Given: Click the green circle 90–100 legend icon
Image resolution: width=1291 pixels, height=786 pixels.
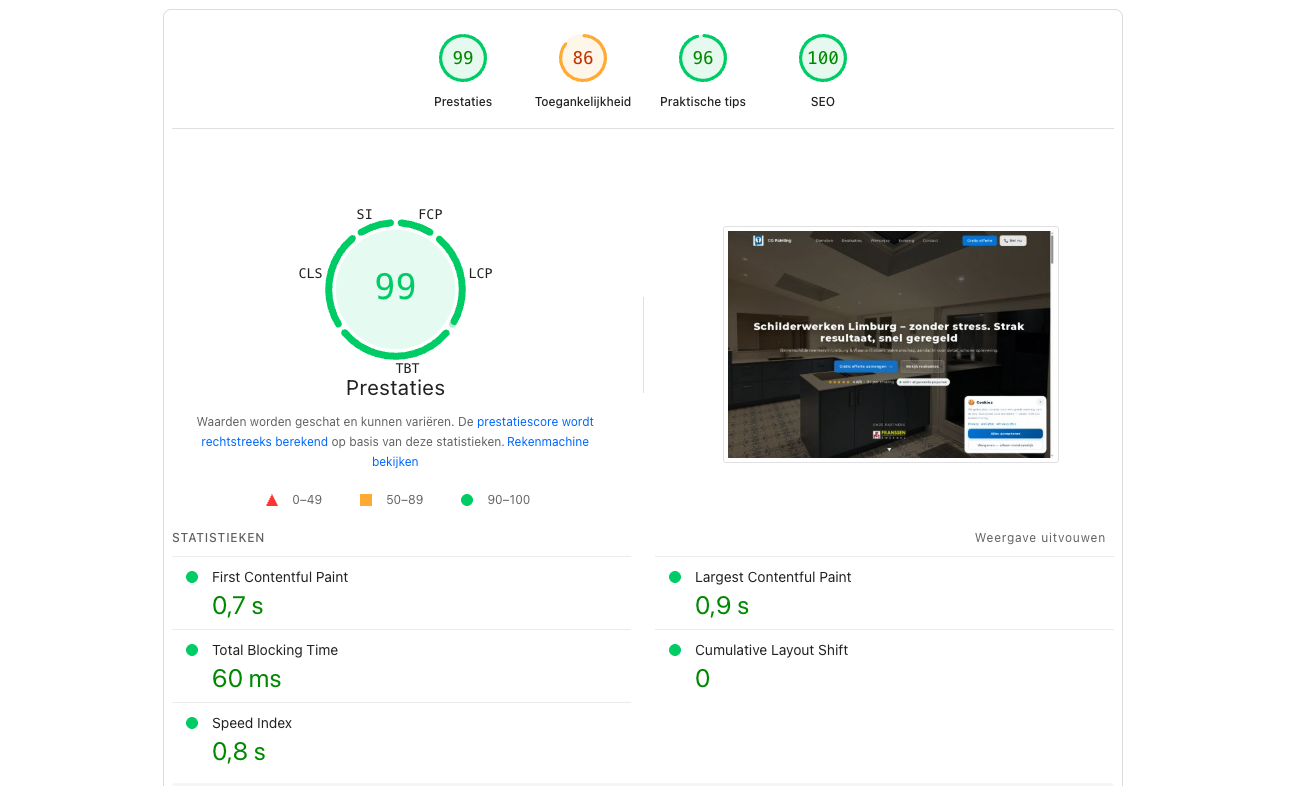Looking at the screenshot, I should pyautogui.click(x=466, y=500).
